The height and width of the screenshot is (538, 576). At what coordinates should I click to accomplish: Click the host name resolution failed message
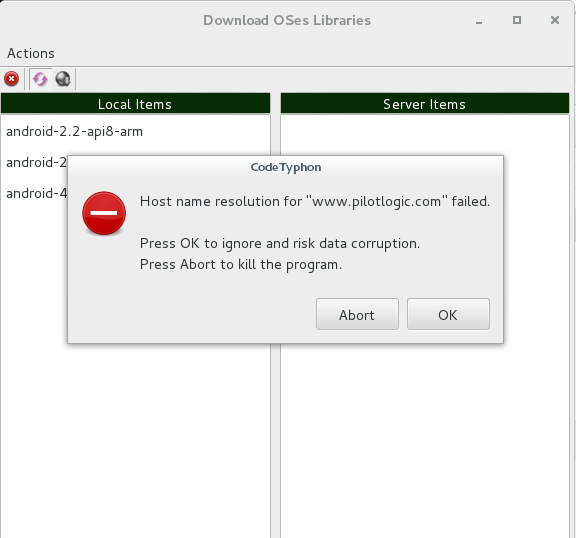315,202
